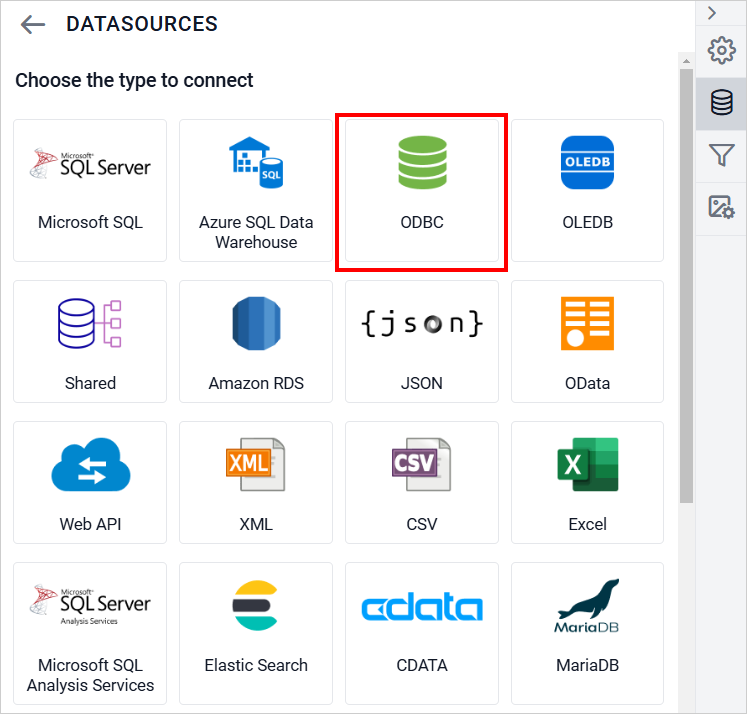Choose the XML datasource tile
The height and width of the screenshot is (714, 747).
point(256,482)
